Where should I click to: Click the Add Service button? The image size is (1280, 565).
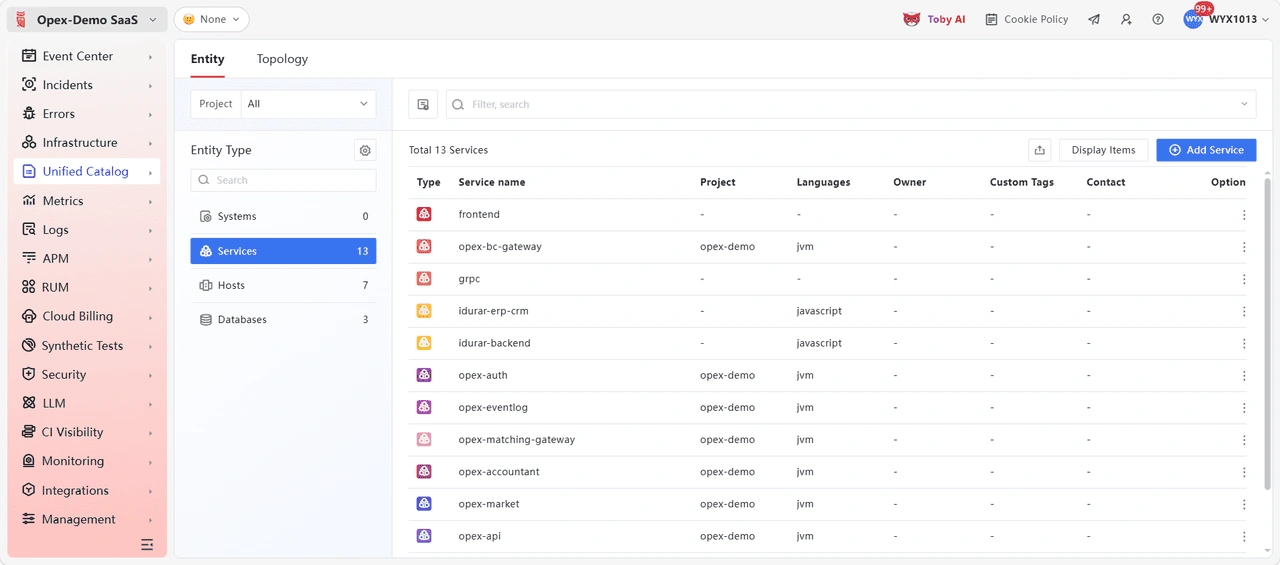1206,150
